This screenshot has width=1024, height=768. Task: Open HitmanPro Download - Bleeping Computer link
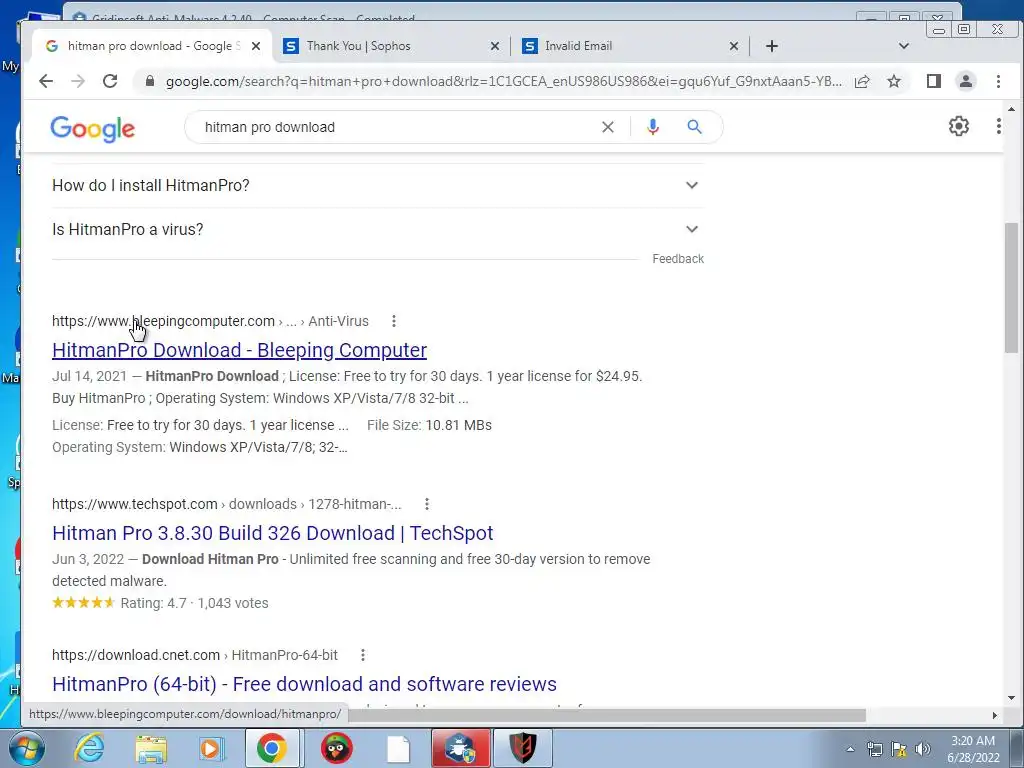(x=239, y=350)
